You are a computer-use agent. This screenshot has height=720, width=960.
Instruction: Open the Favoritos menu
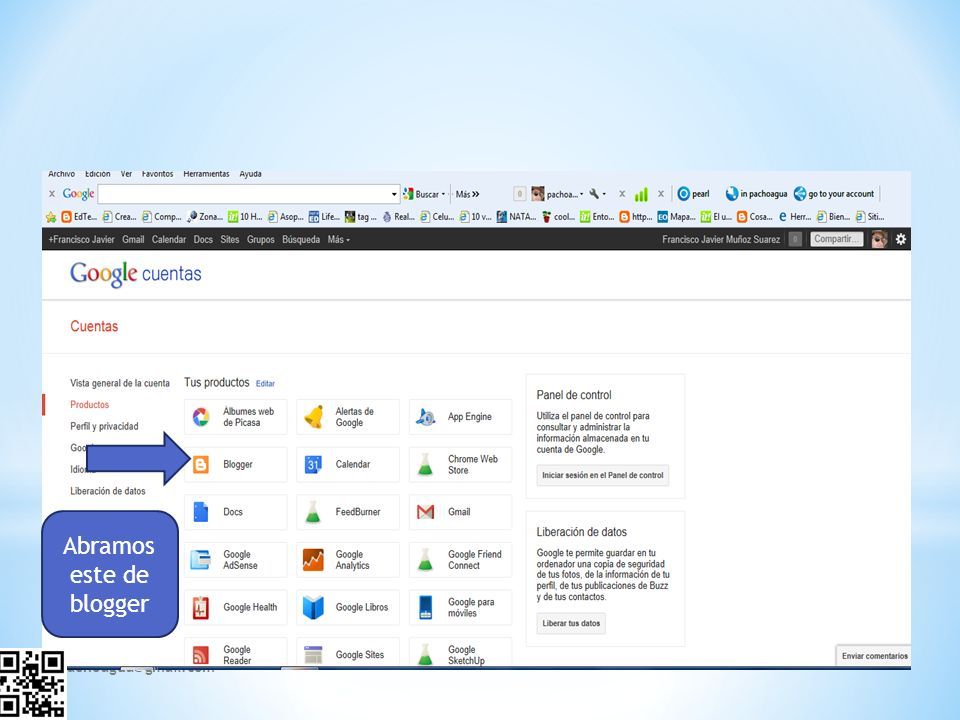tap(157, 174)
